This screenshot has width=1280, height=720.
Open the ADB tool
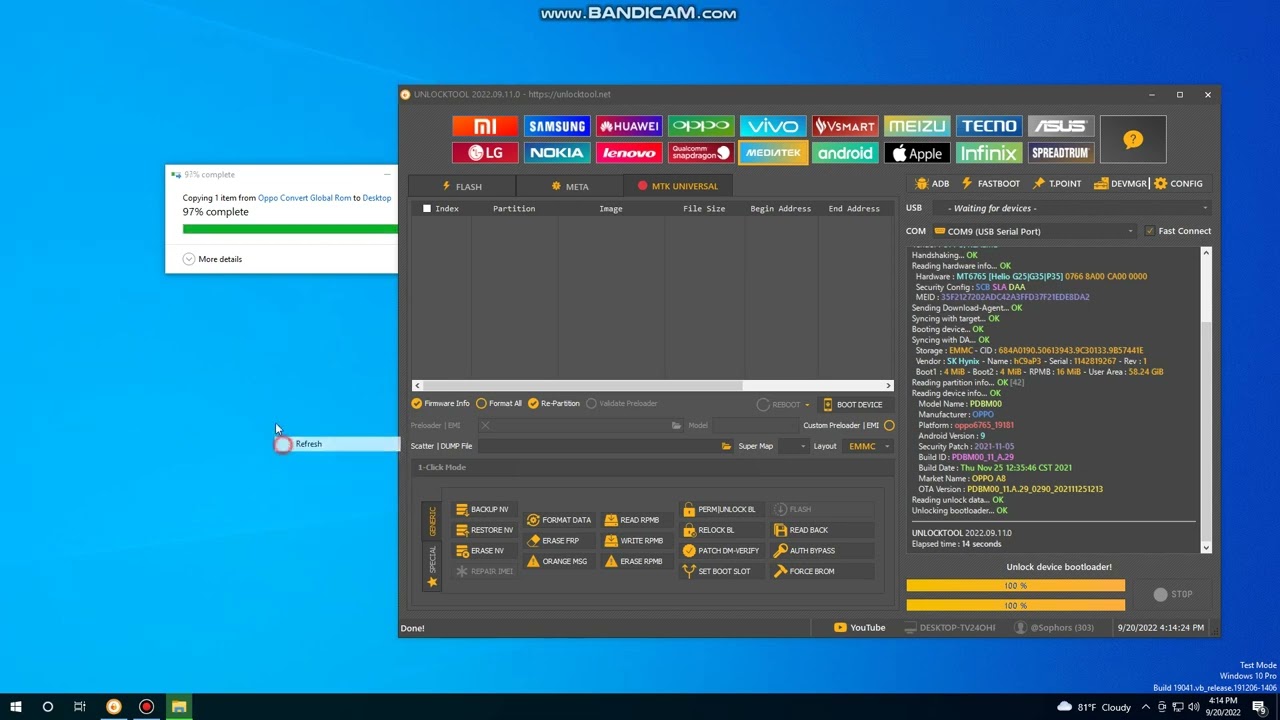click(933, 184)
